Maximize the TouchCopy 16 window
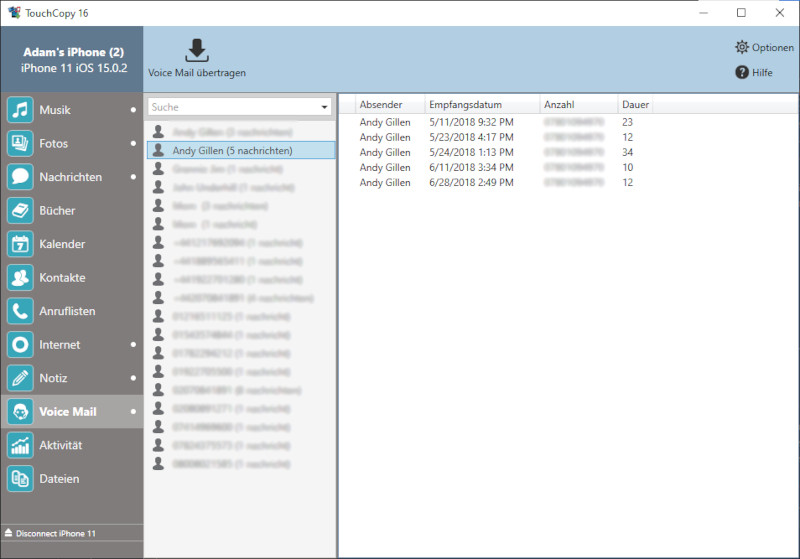 pos(741,13)
